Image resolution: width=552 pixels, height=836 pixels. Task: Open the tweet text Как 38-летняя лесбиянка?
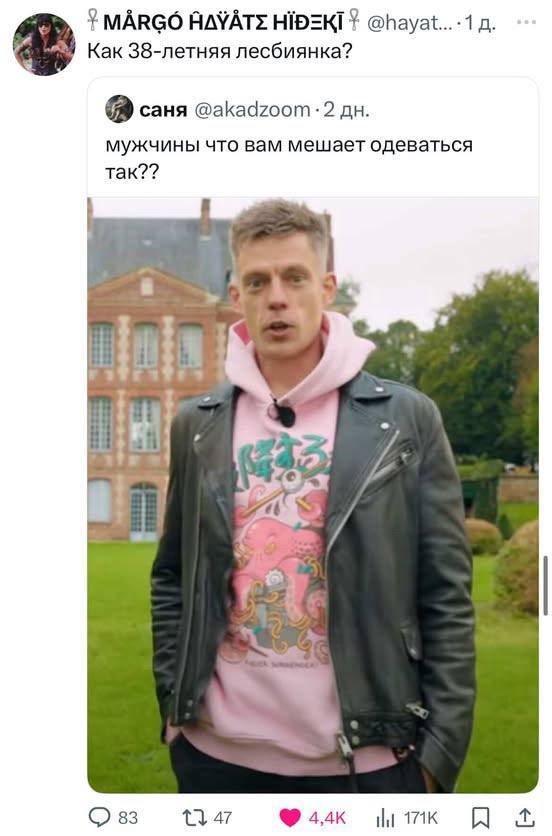pos(220,51)
